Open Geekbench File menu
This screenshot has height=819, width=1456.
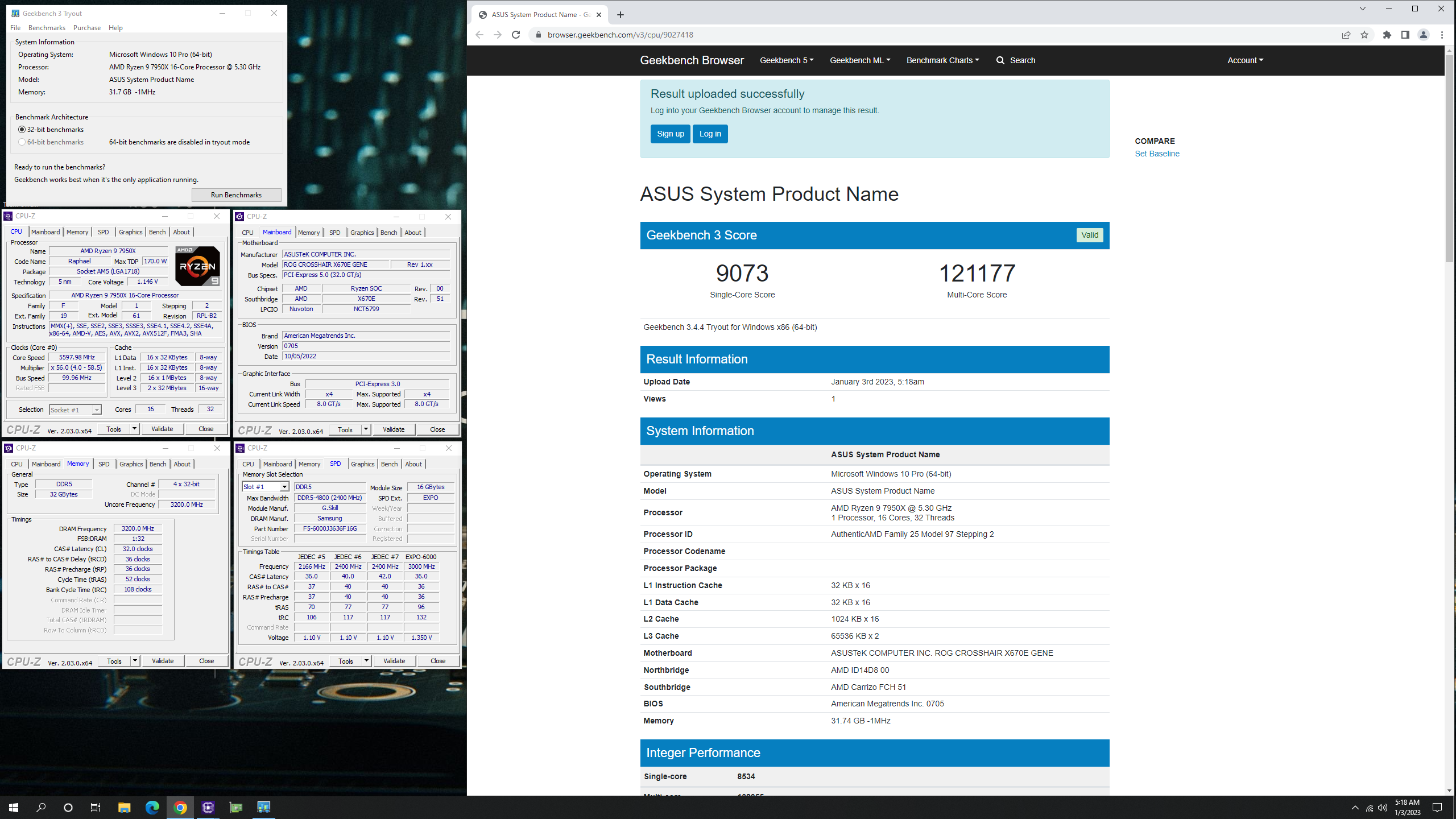pos(15,28)
